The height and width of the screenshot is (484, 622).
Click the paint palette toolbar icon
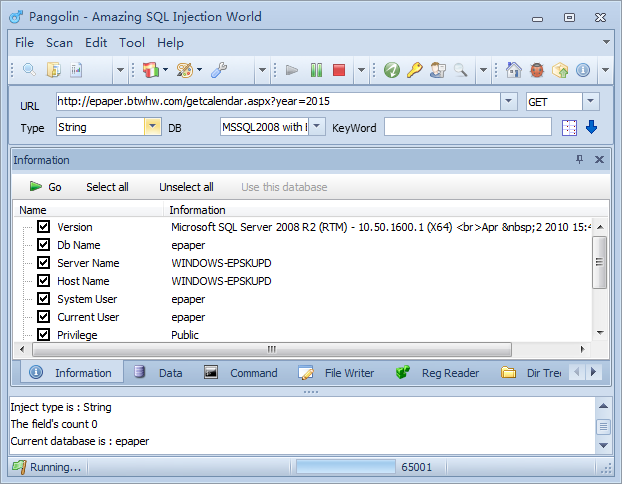(185, 70)
